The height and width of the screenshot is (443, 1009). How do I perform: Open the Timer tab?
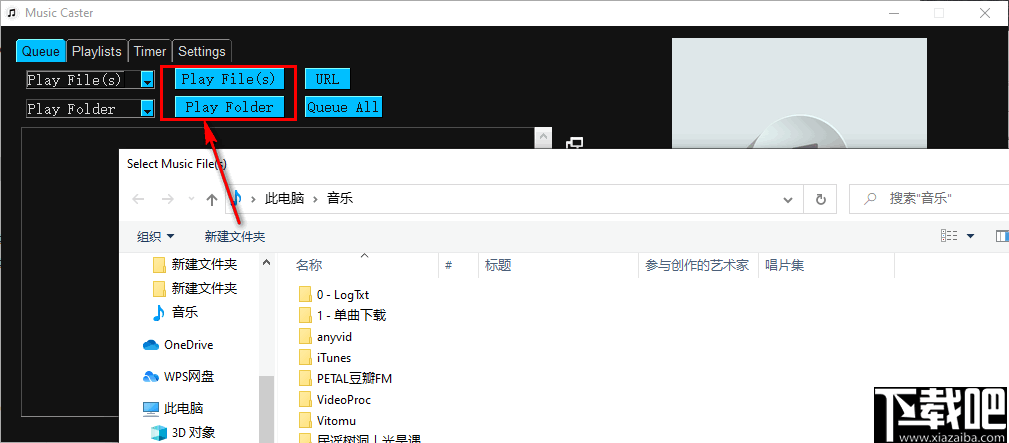(150, 51)
